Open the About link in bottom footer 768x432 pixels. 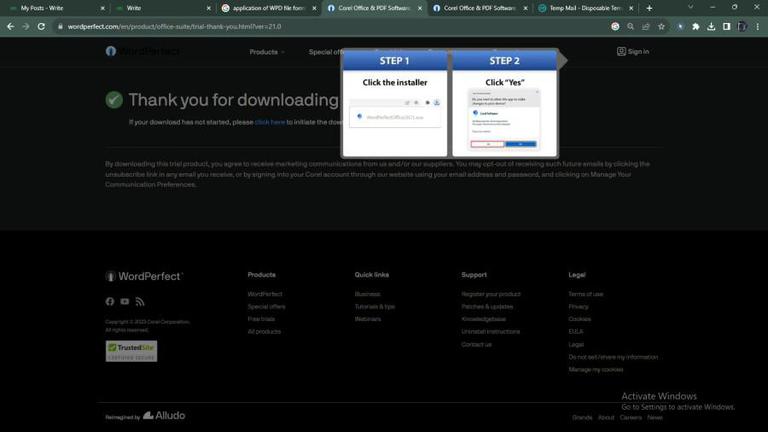[x=606, y=417]
